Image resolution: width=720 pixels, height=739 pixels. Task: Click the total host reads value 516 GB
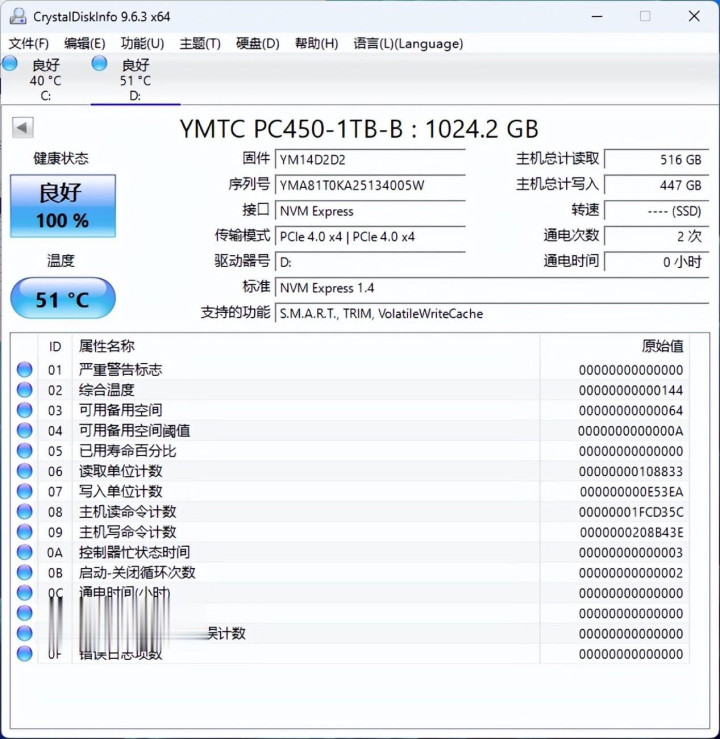point(656,159)
